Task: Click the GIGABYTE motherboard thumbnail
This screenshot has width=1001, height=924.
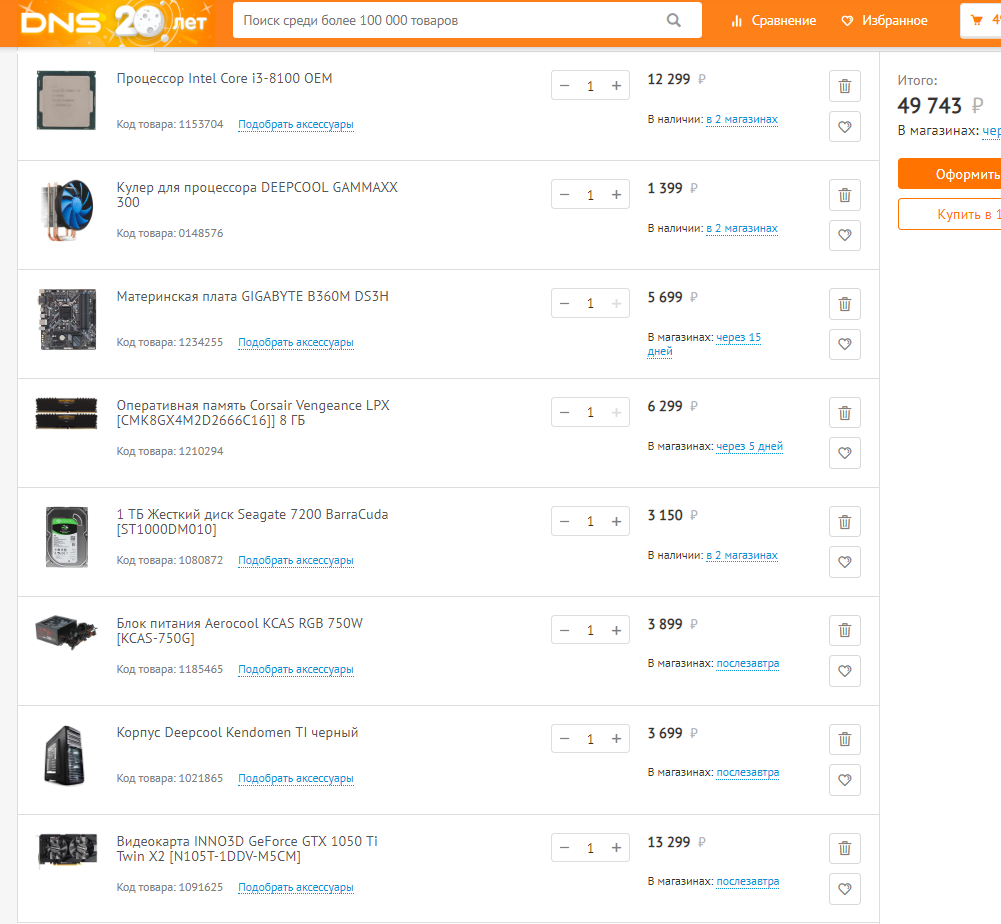Action: pyautogui.click(x=67, y=319)
